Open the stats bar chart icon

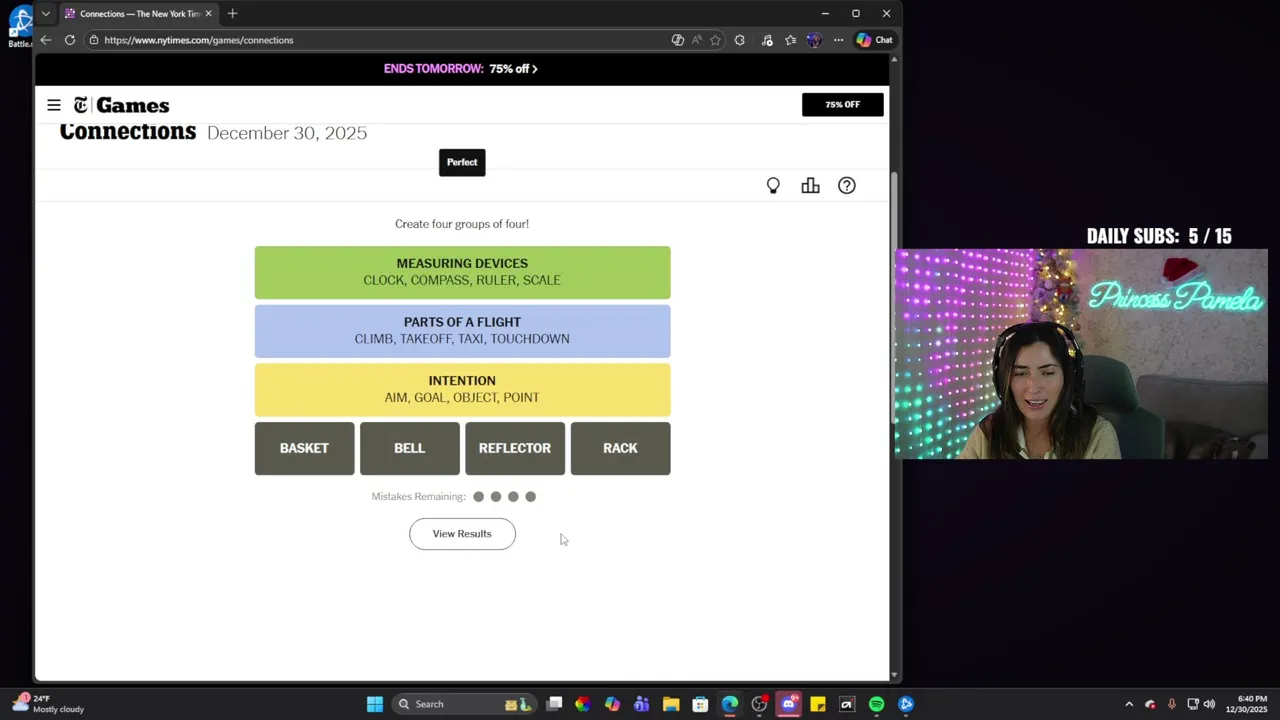[x=810, y=186]
